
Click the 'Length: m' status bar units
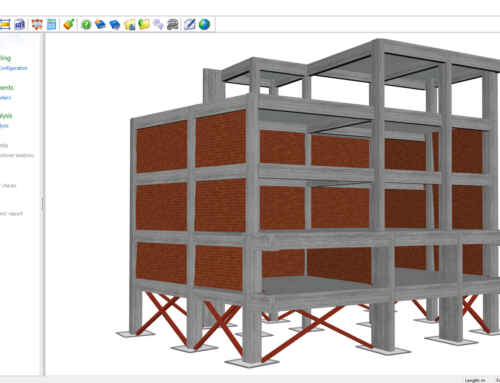475,380
